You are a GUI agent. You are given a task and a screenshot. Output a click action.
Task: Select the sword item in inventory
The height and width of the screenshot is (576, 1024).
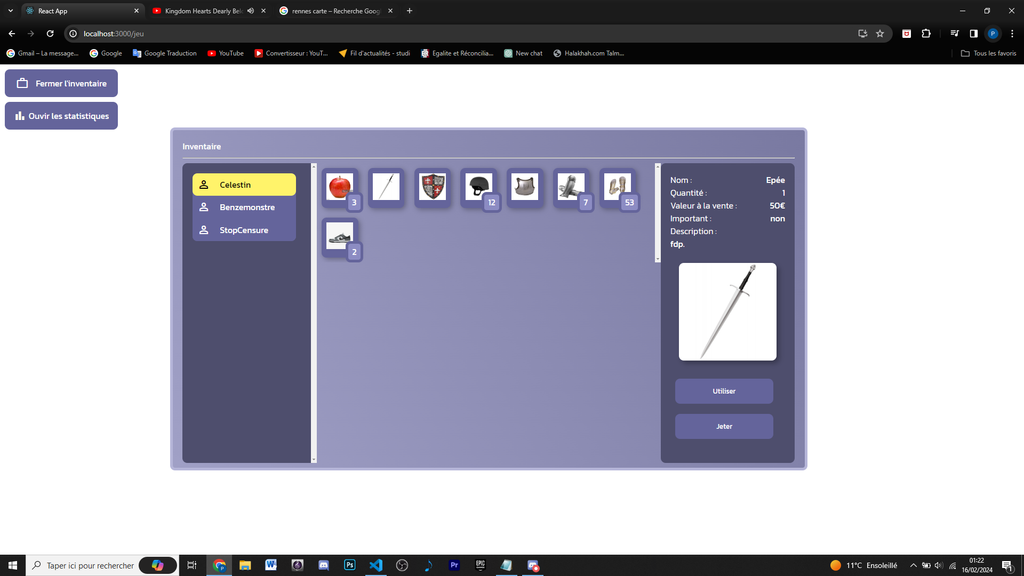coord(386,186)
